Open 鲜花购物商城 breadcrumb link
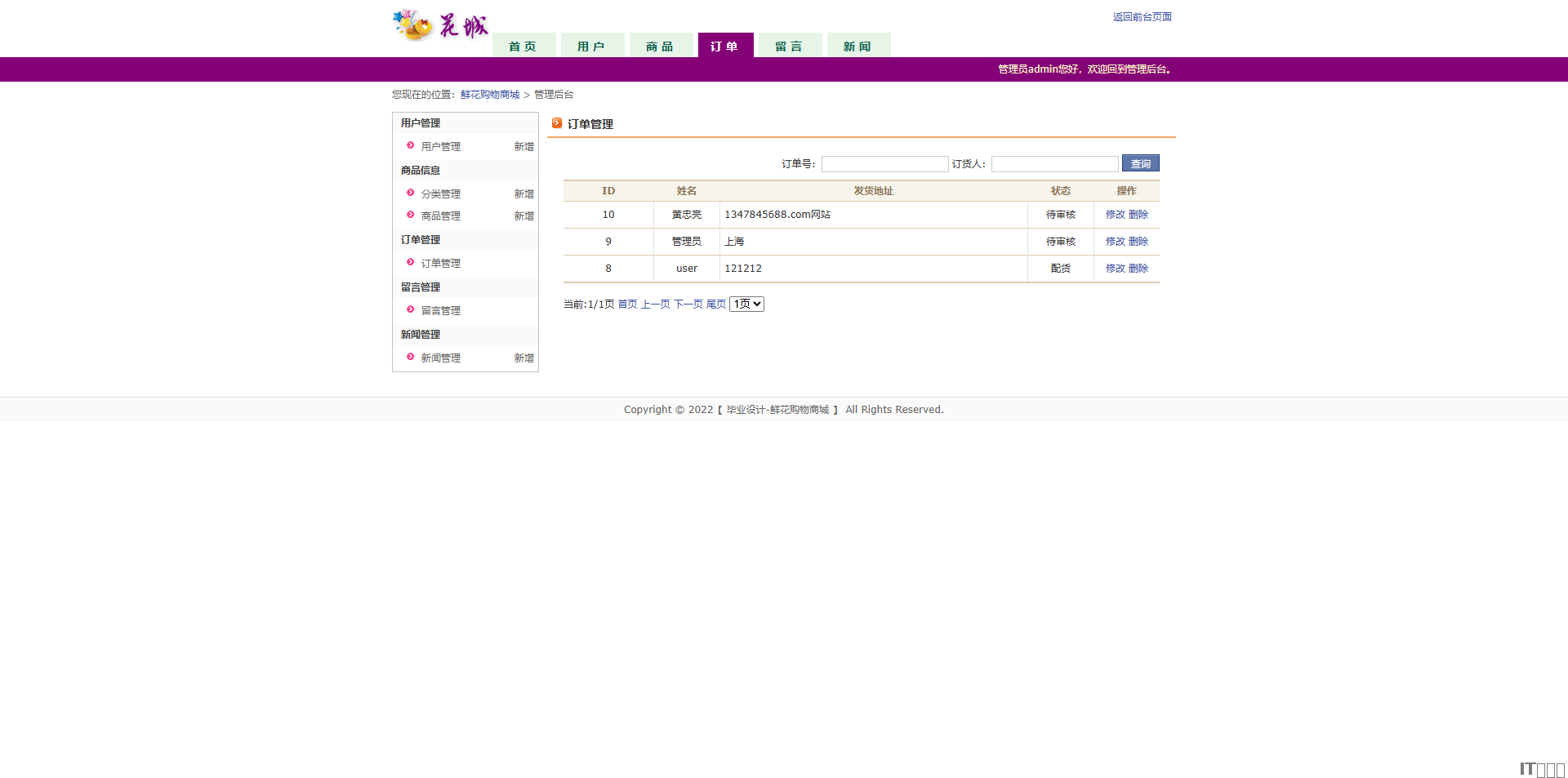Viewport: 1568px width, 778px height. (490, 95)
